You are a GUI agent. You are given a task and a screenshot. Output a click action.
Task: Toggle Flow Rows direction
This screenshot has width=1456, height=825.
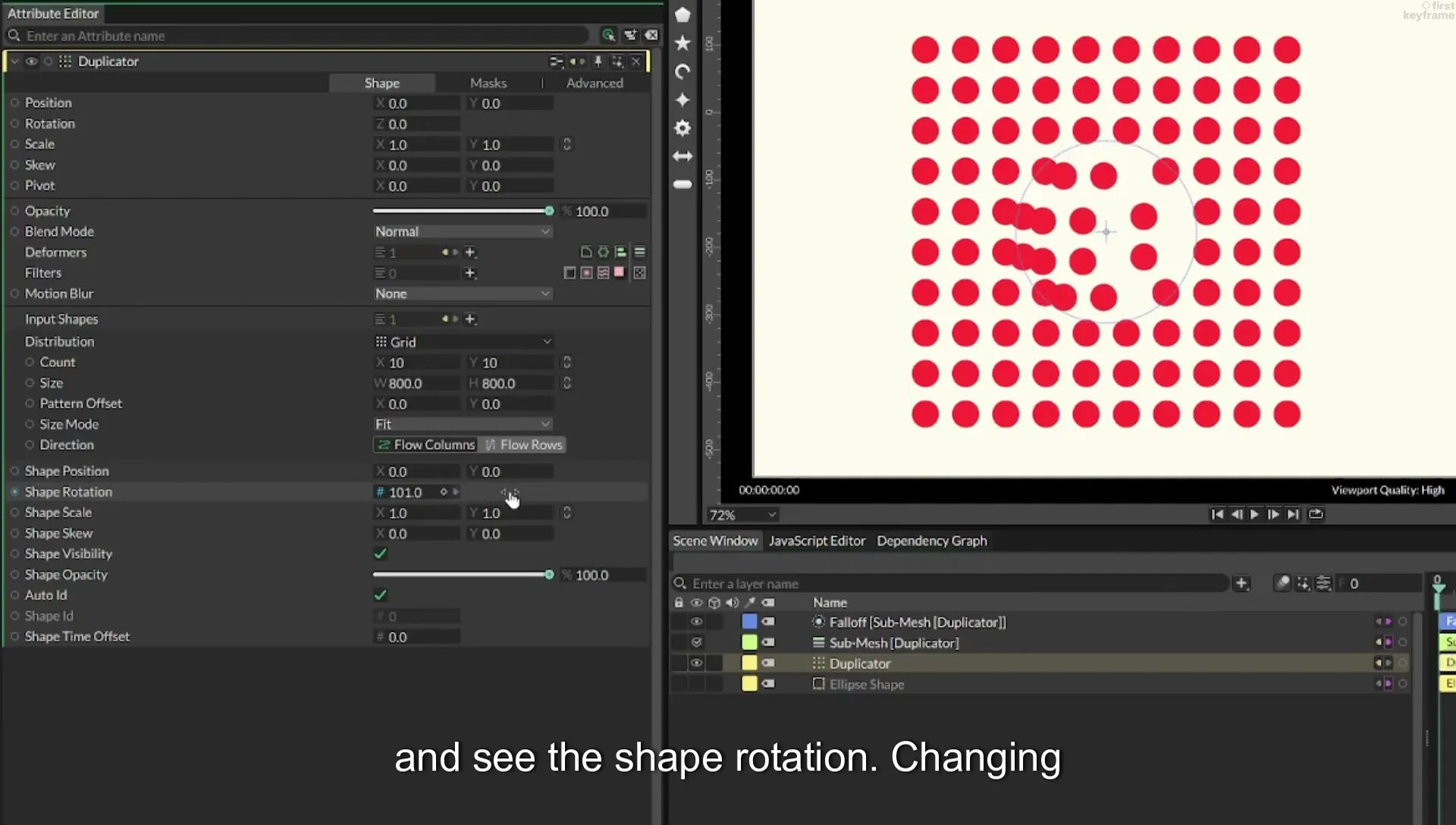(x=523, y=445)
